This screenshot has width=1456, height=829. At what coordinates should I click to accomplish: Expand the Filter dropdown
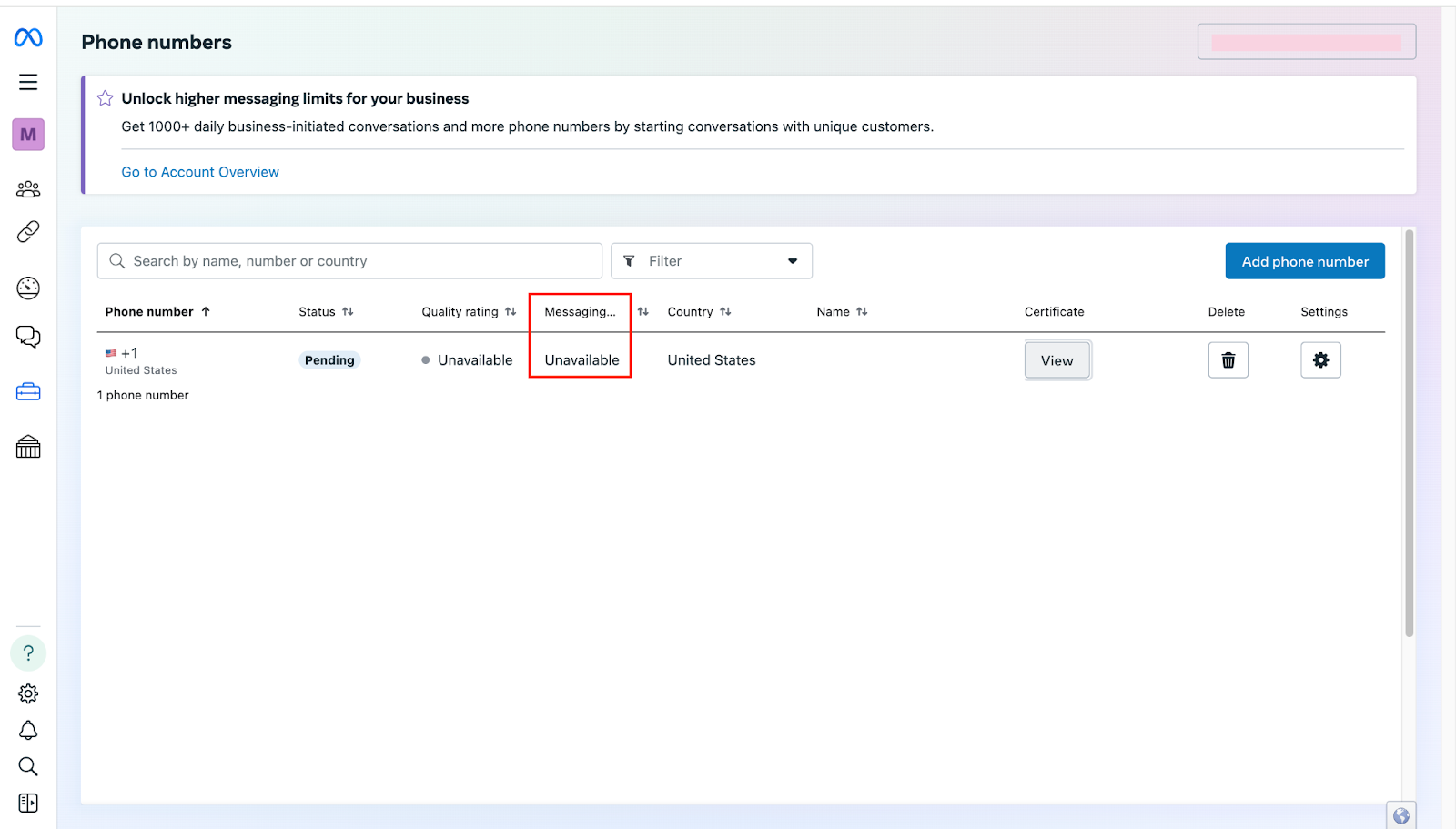click(711, 261)
